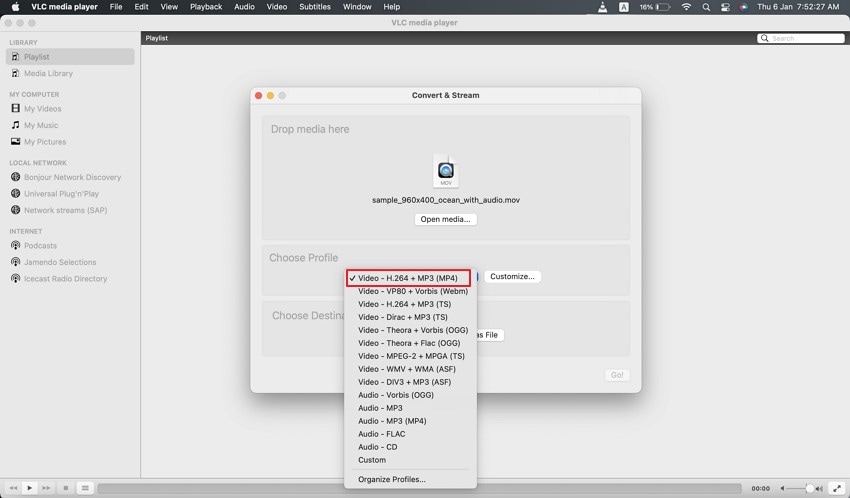Open the Video menu

point(276,7)
